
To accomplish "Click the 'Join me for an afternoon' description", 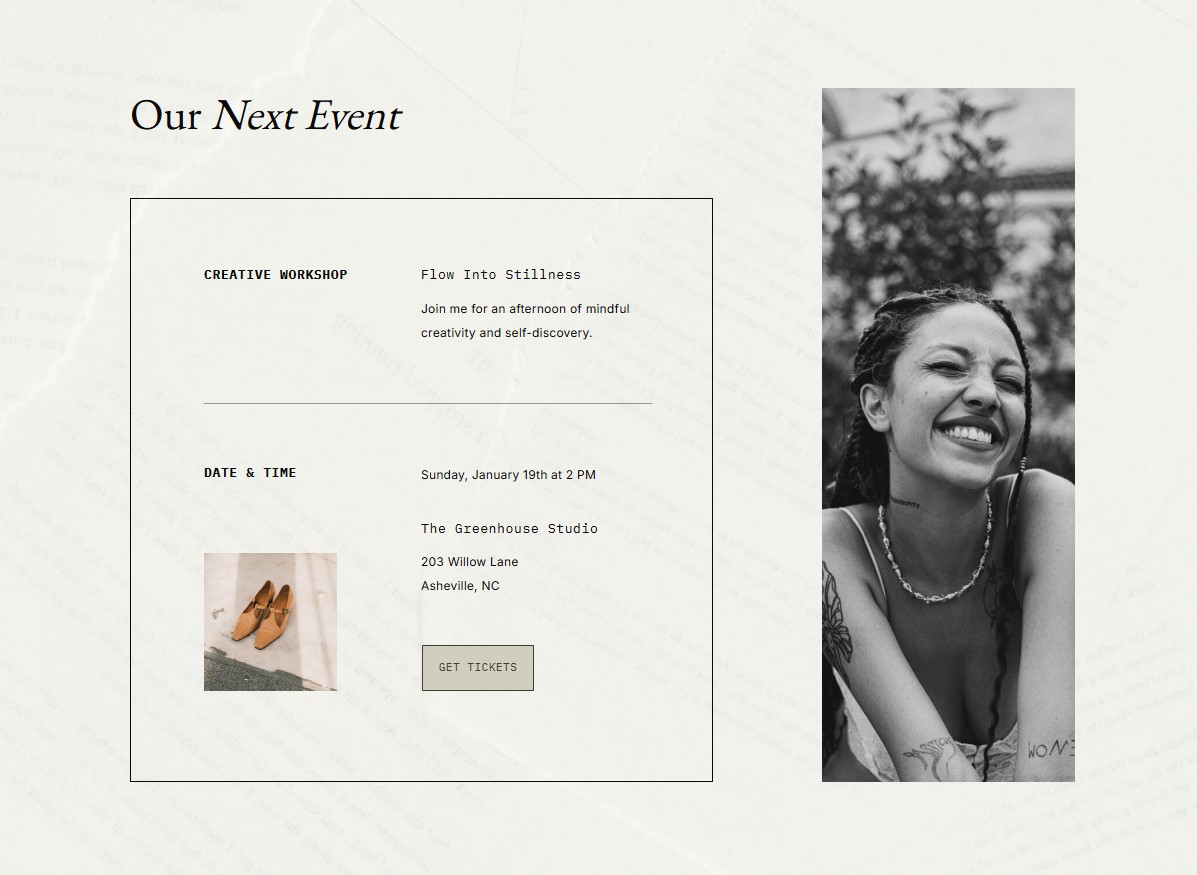I will tap(525, 309).
